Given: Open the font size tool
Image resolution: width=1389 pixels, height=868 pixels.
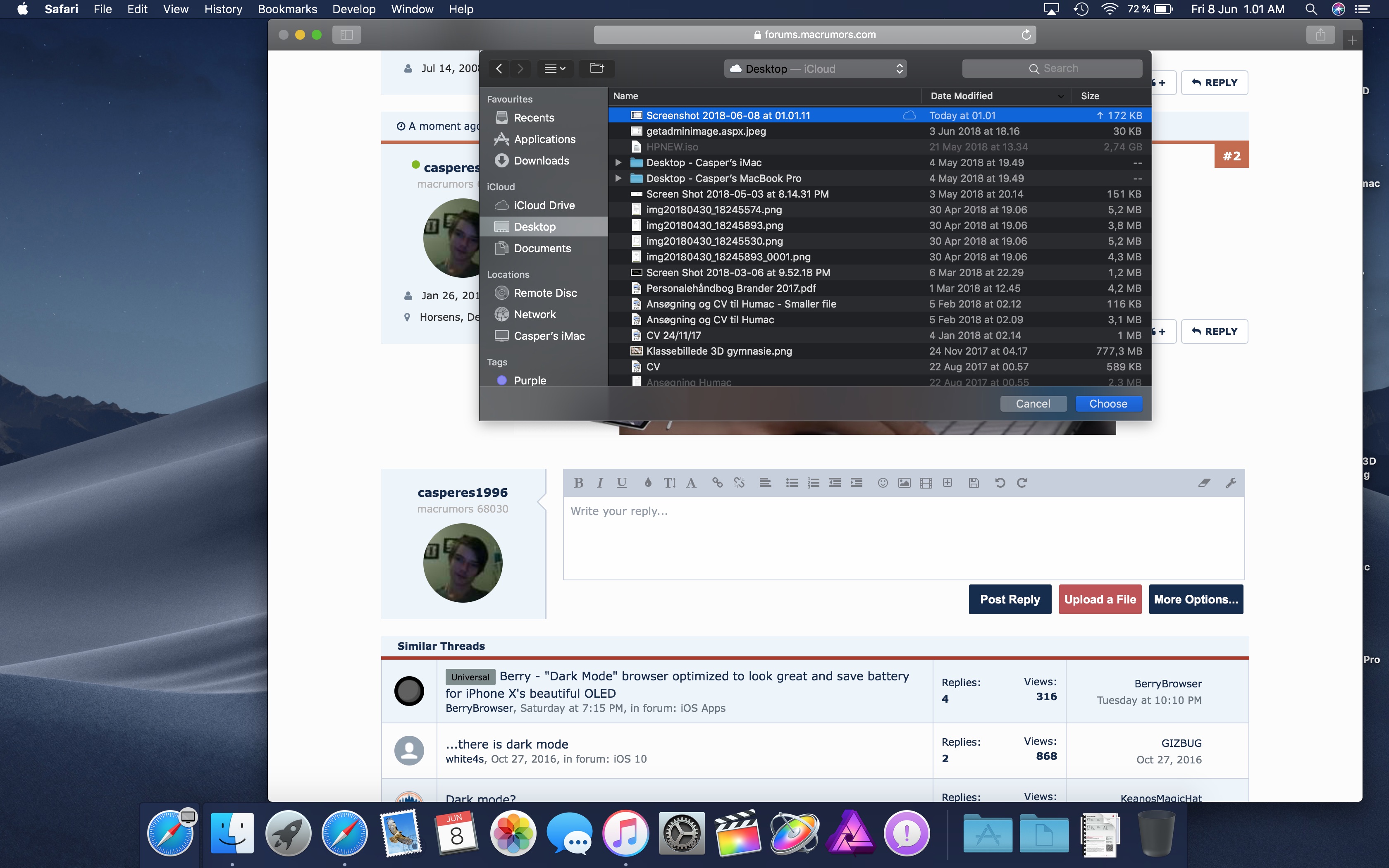Looking at the screenshot, I should 669,483.
